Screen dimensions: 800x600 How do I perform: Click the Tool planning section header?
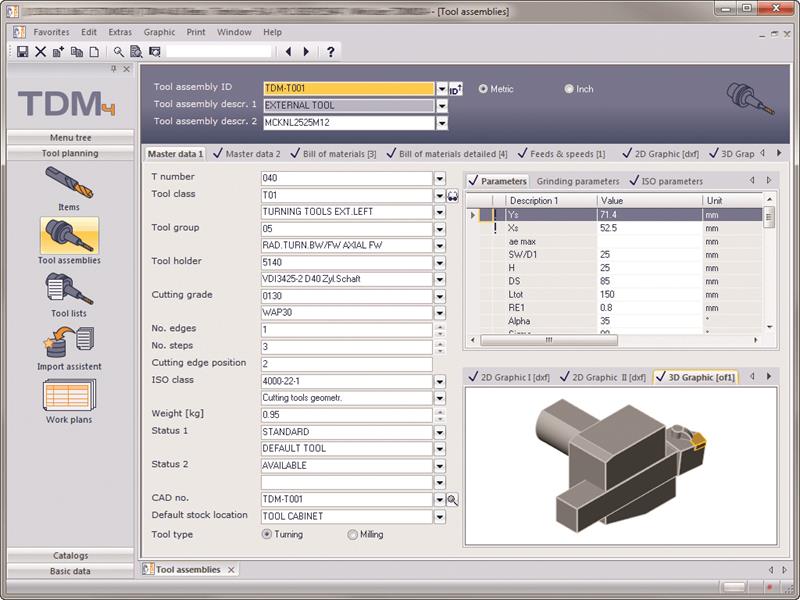tap(70, 153)
